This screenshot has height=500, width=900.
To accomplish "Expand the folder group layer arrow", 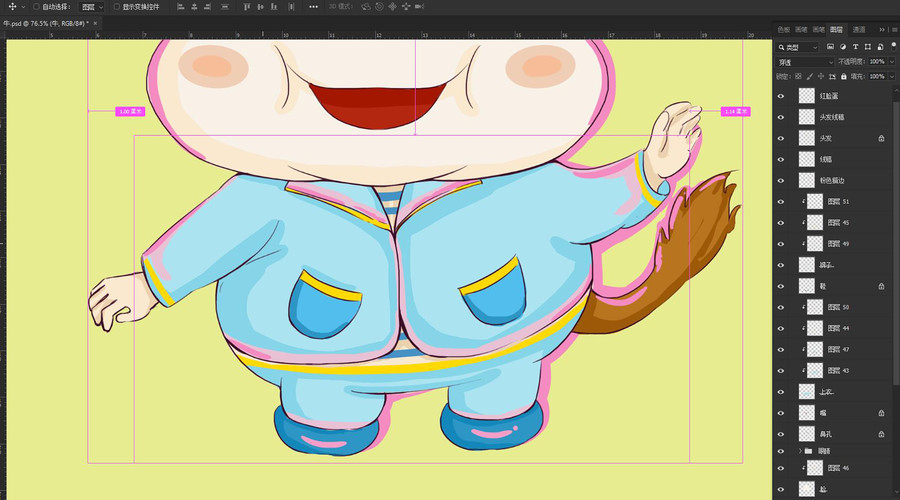I will [800, 451].
